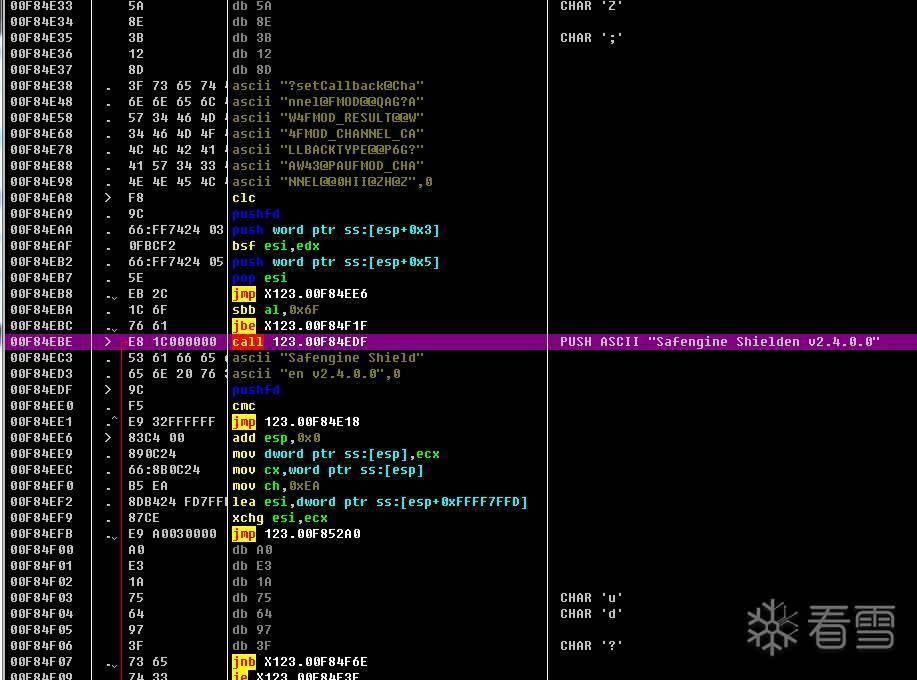The width and height of the screenshot is (917, 680).
Task: Click ascii "en v2.4.0.0",0 data line
Action: coord(316,374)
